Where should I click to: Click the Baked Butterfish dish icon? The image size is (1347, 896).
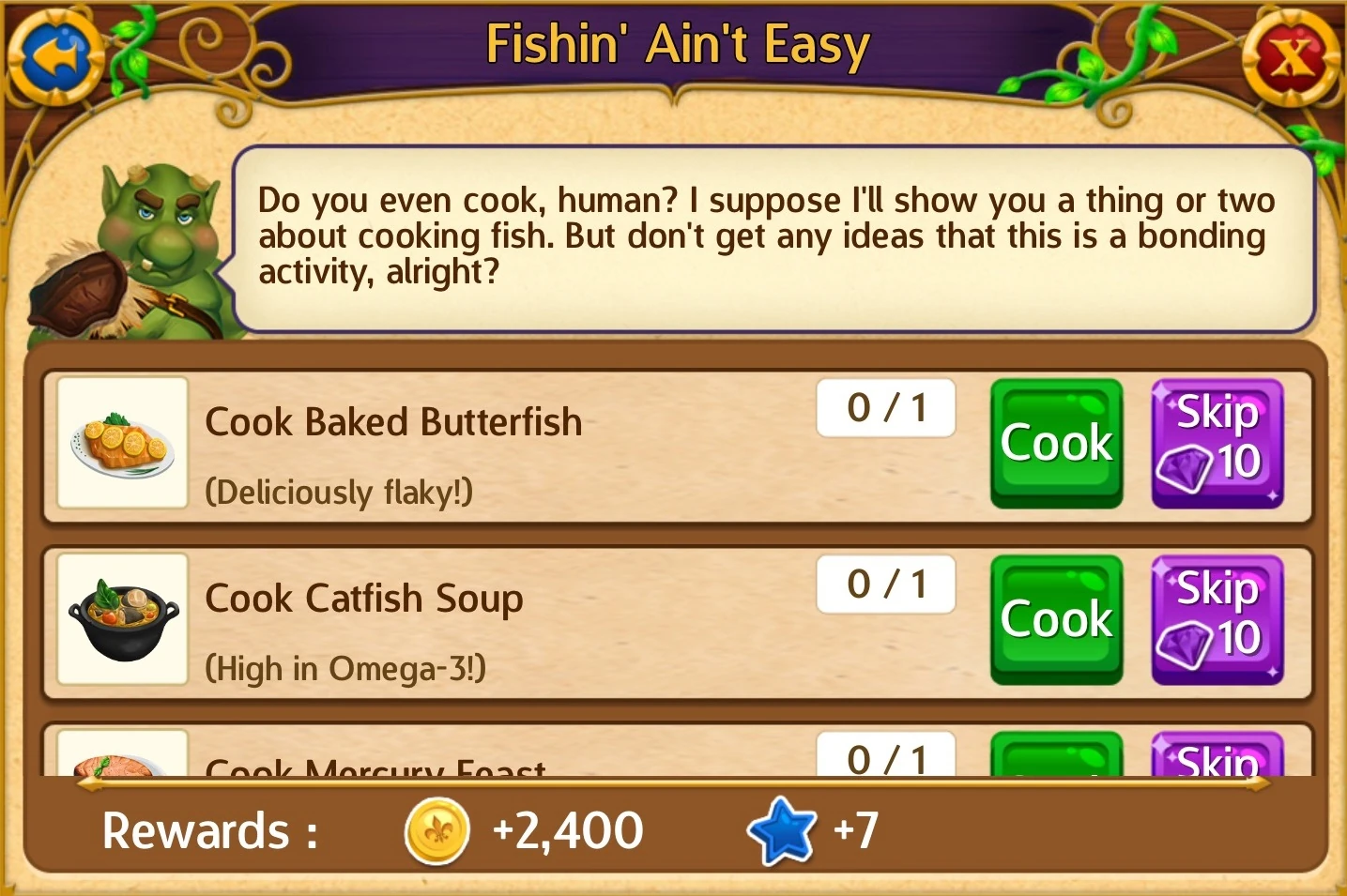point(123,443)
